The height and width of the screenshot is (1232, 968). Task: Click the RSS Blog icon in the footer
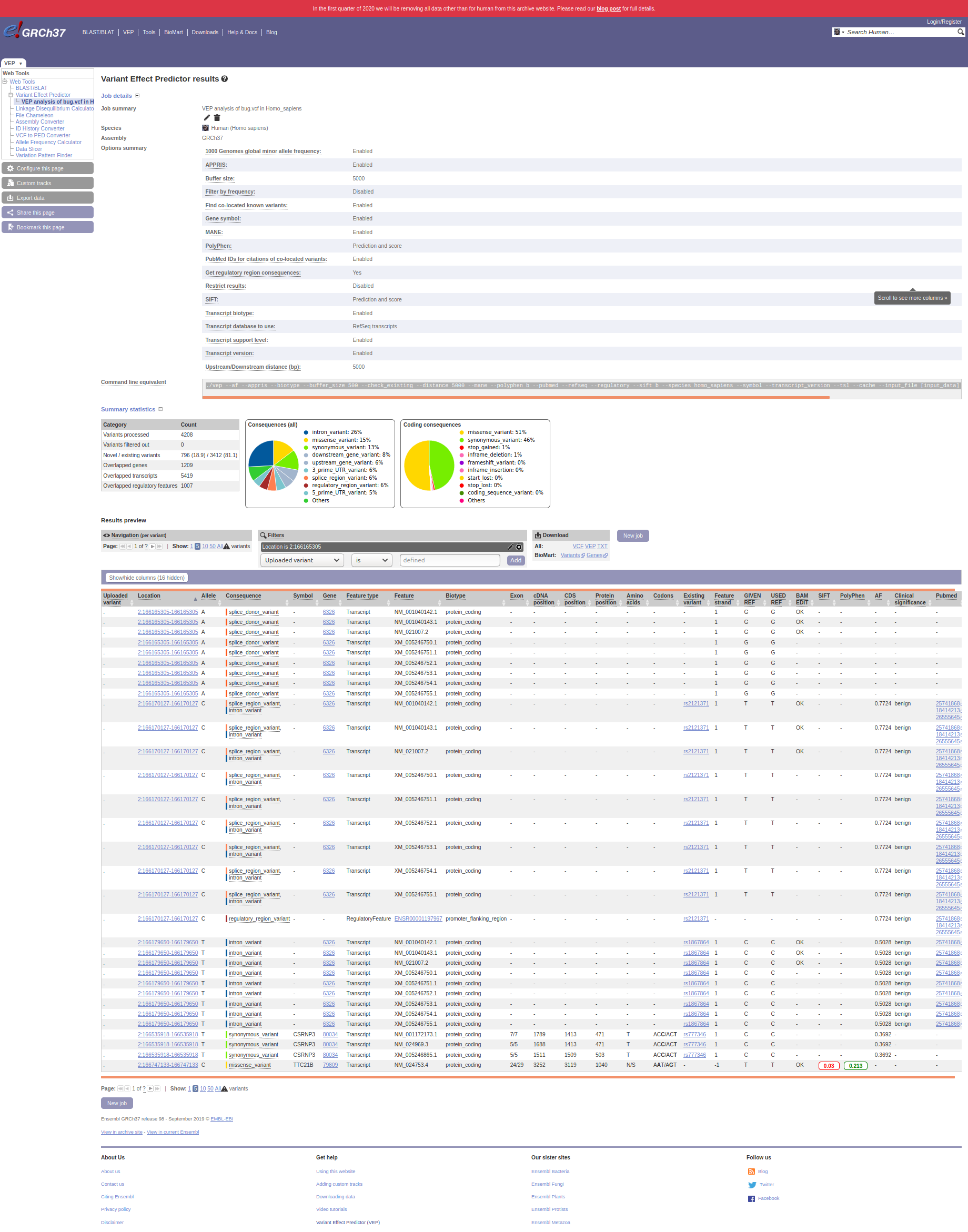751,1172
